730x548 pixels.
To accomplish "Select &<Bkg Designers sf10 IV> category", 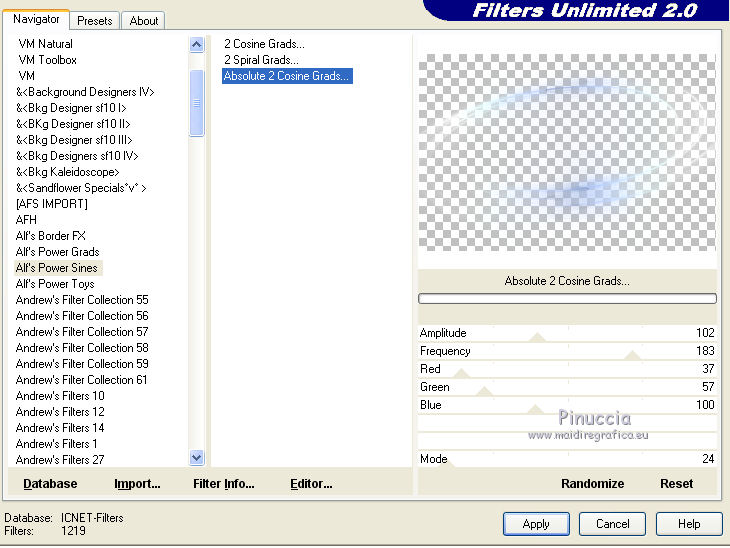I will 77,156.
